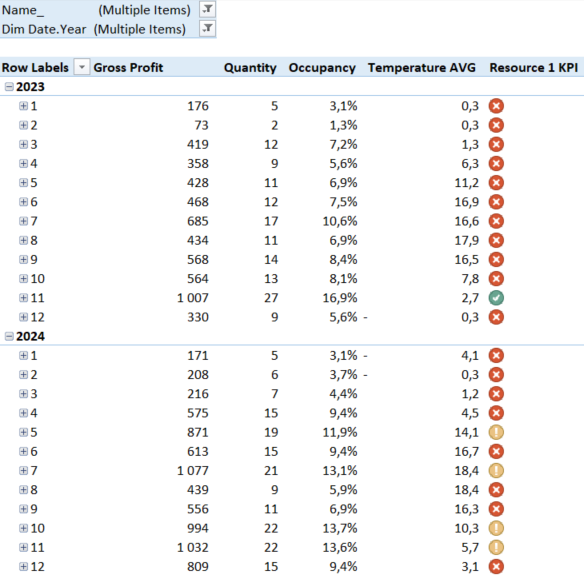Viewport: 584px width, 578px height.
Task: Click yellow warning KPI icon for 2024 month 10
Action: point(496,528)
